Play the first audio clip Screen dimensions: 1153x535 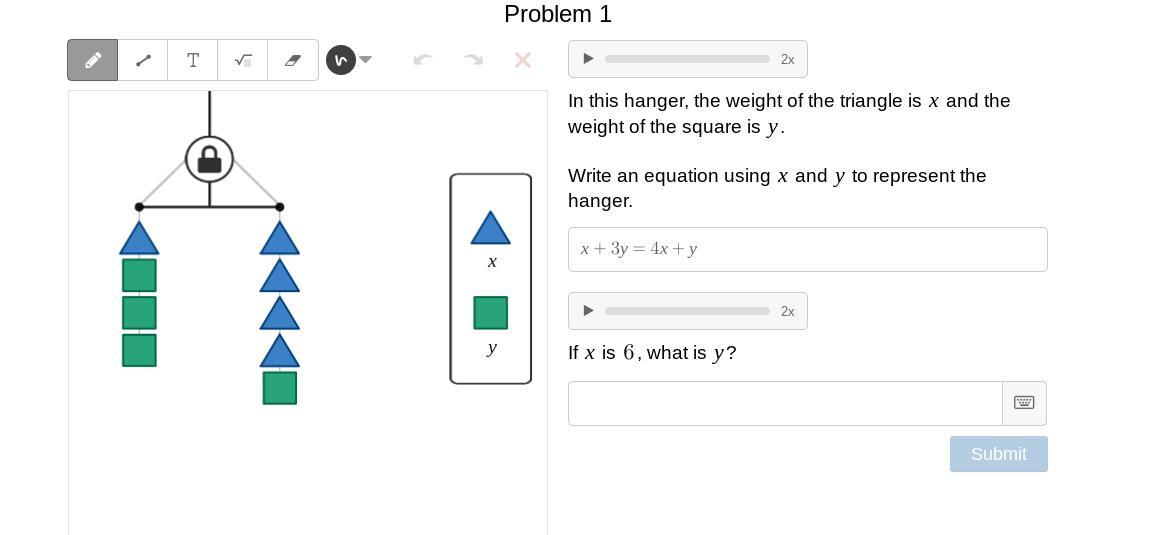tap(588, 59)
